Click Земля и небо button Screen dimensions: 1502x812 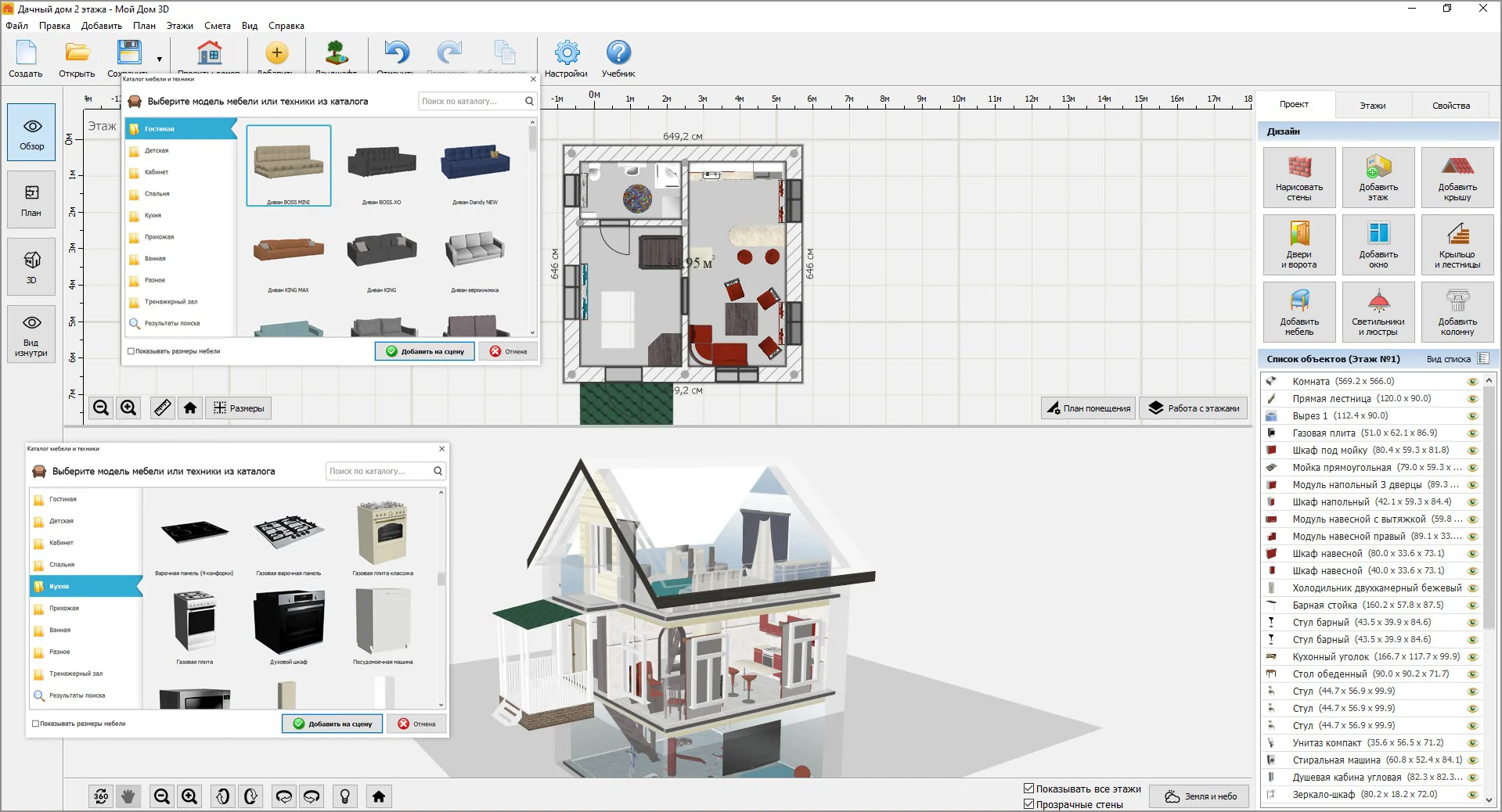click(x=1199, y=796)
